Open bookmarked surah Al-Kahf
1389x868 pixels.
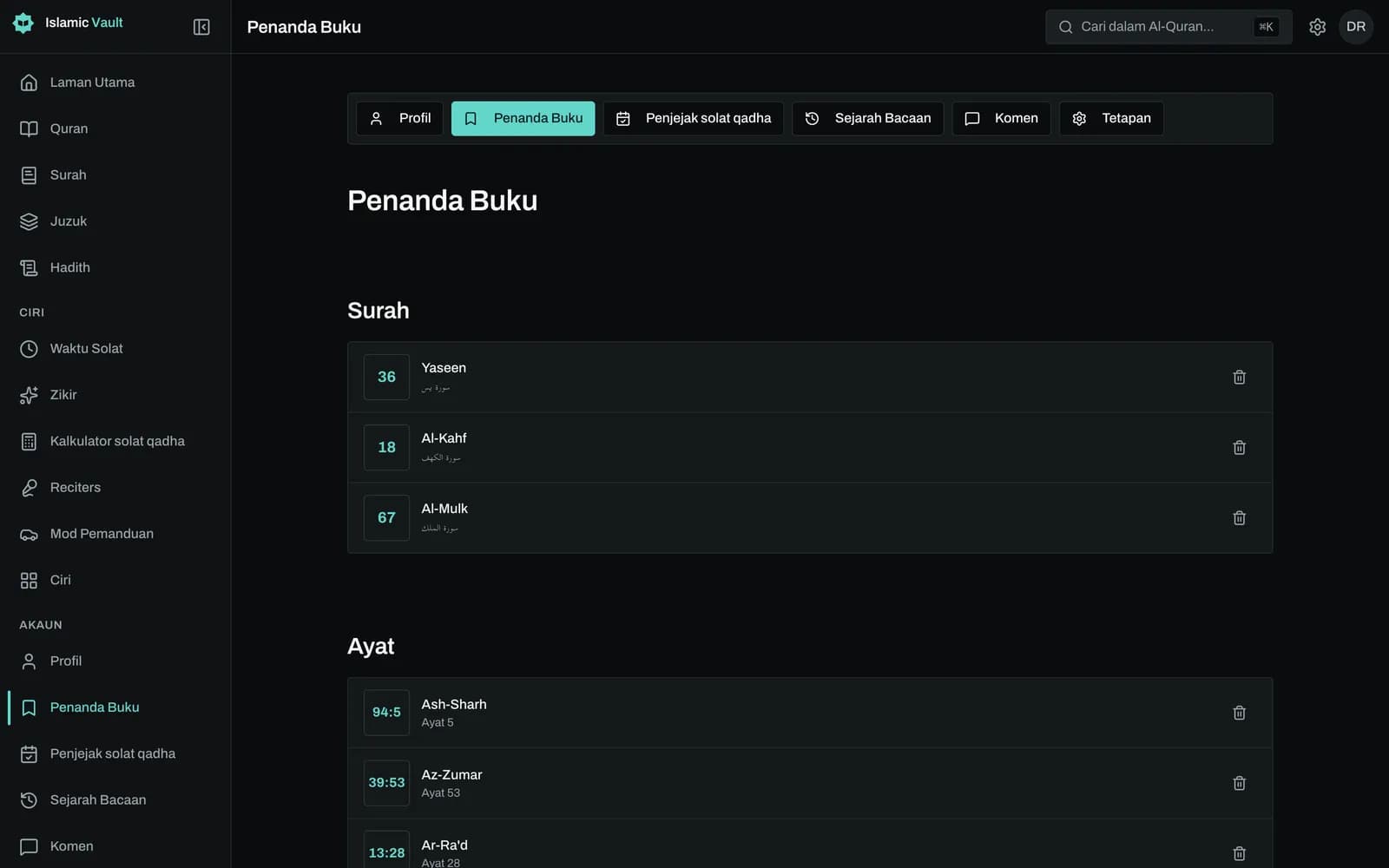coord(810,447)
